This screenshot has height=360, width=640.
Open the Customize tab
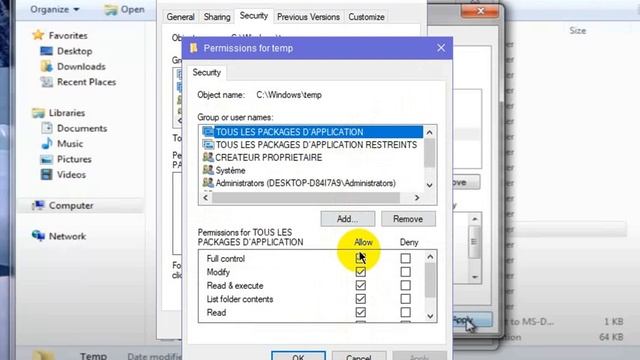point(366,17)
